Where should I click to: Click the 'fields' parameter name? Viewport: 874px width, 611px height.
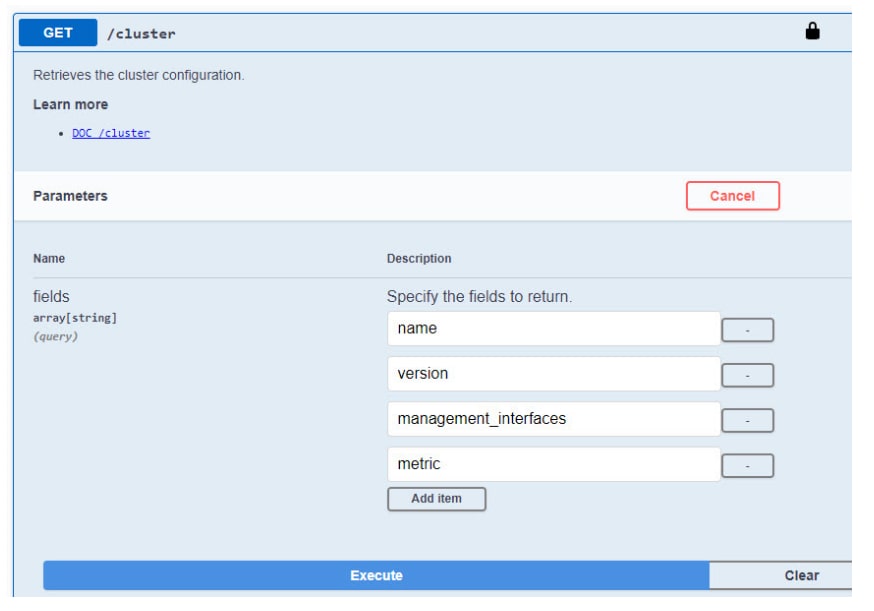tap(51, 296)
